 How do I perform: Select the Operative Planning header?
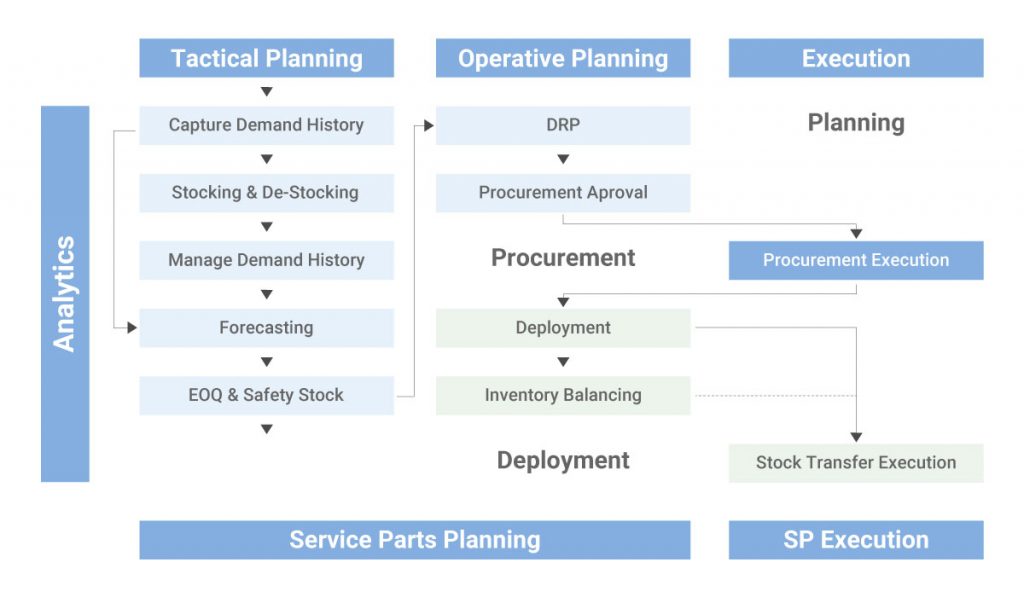click(x=563, y=58)
